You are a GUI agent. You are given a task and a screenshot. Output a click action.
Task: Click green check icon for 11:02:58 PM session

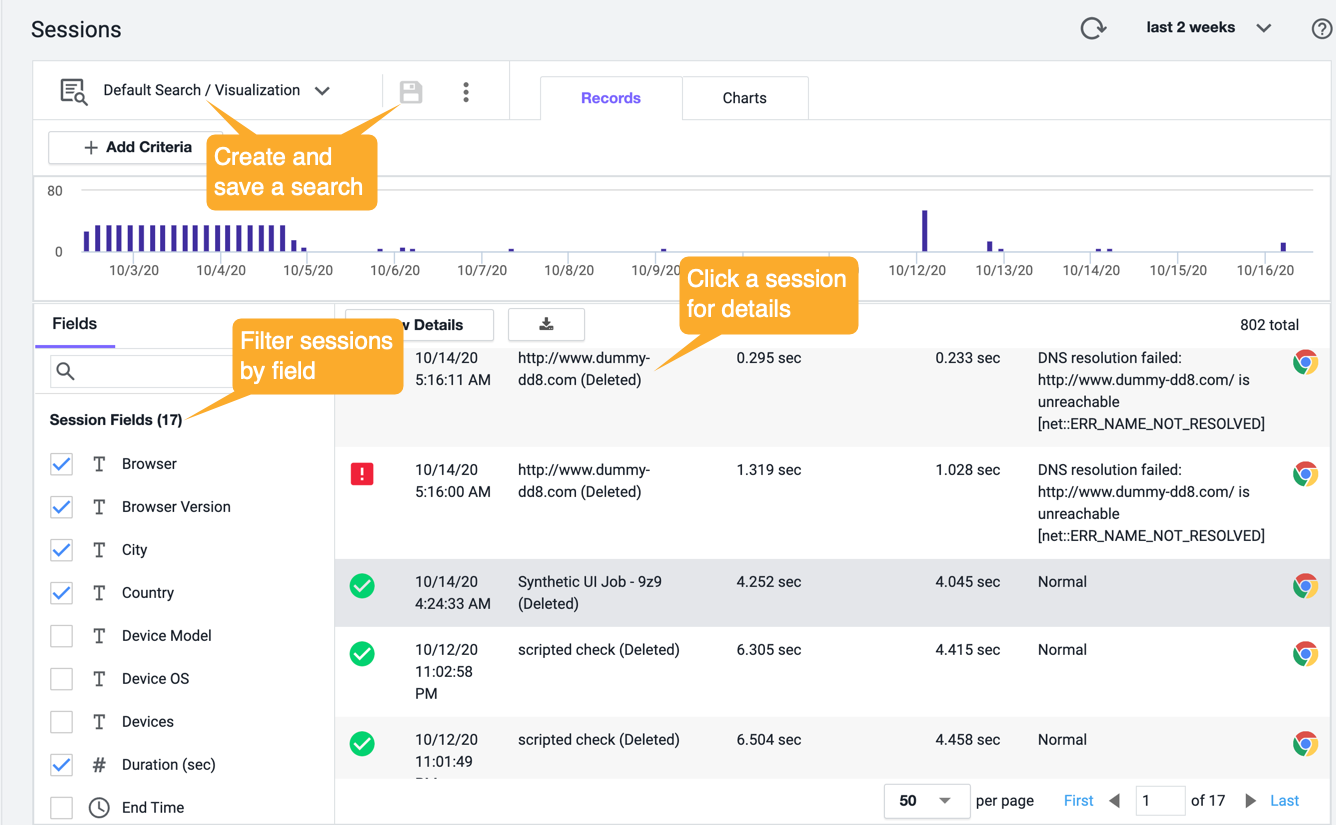[x=362, y=654]
